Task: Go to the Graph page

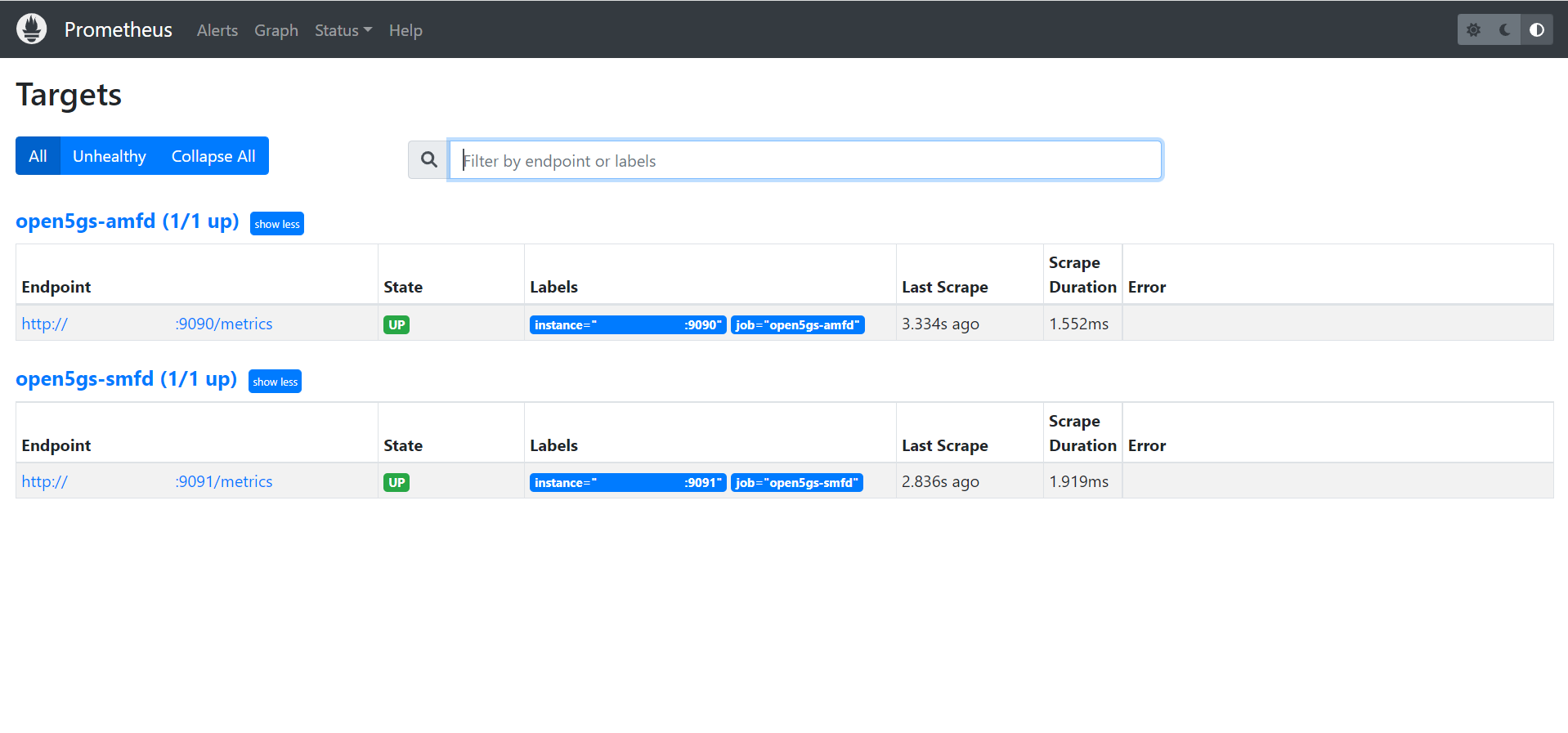Action: pyautogui.click(x=276, y=30)
